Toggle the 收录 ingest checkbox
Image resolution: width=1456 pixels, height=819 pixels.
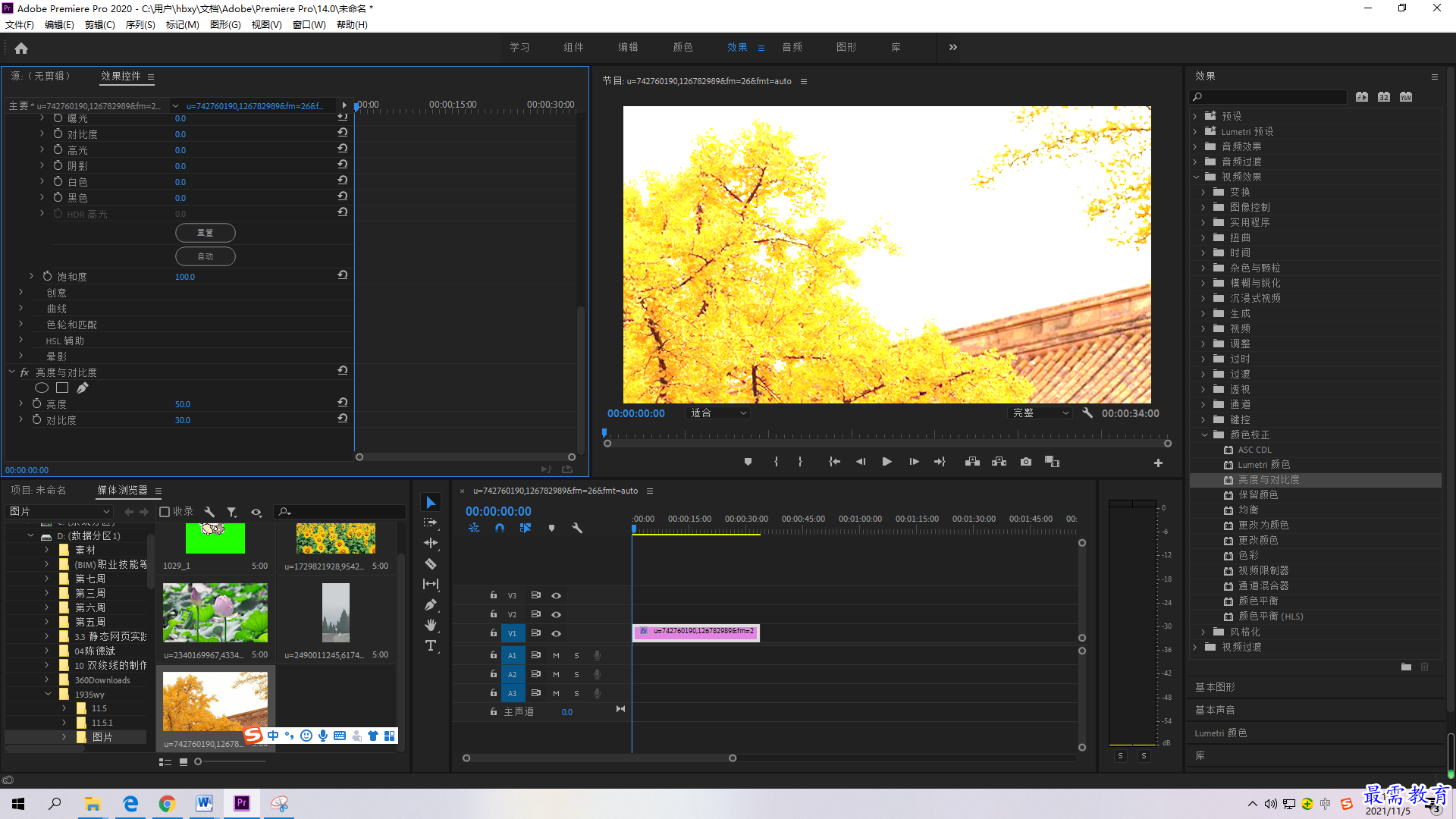coord(165,512)
